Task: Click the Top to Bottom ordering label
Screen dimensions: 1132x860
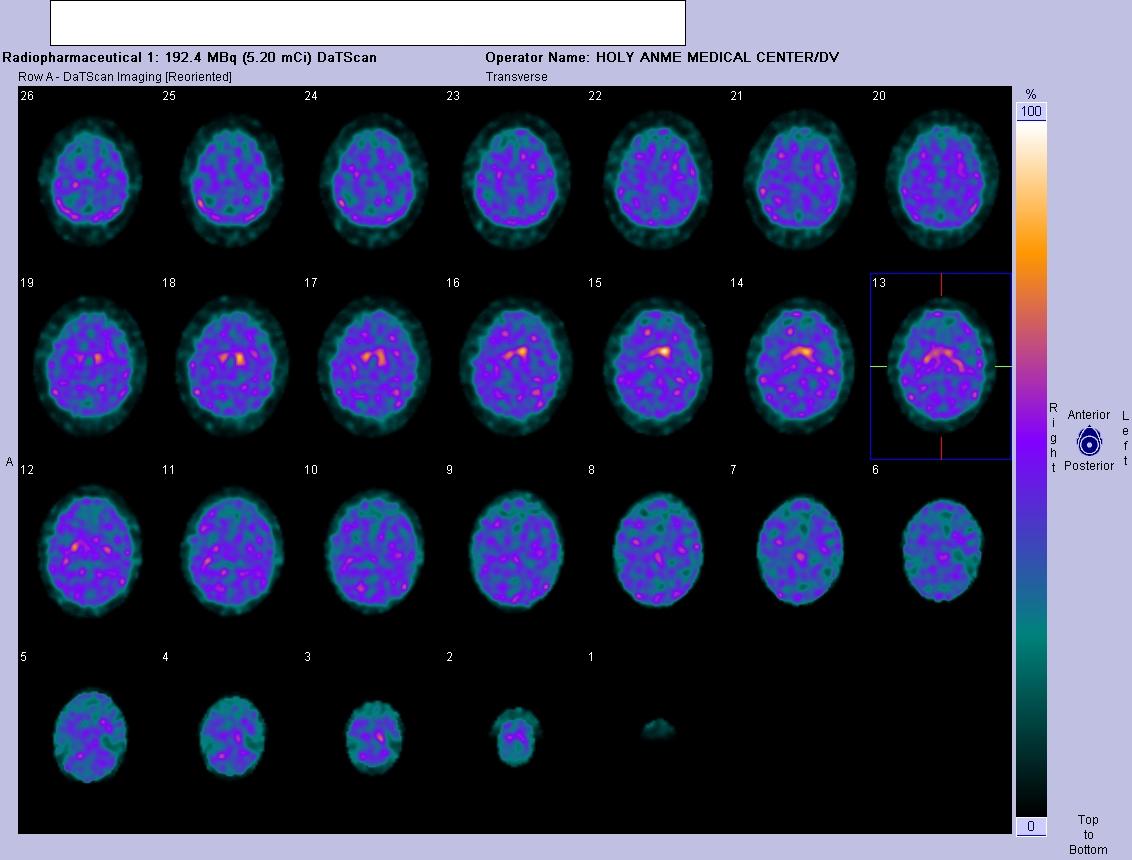Action: point(1087,834)
